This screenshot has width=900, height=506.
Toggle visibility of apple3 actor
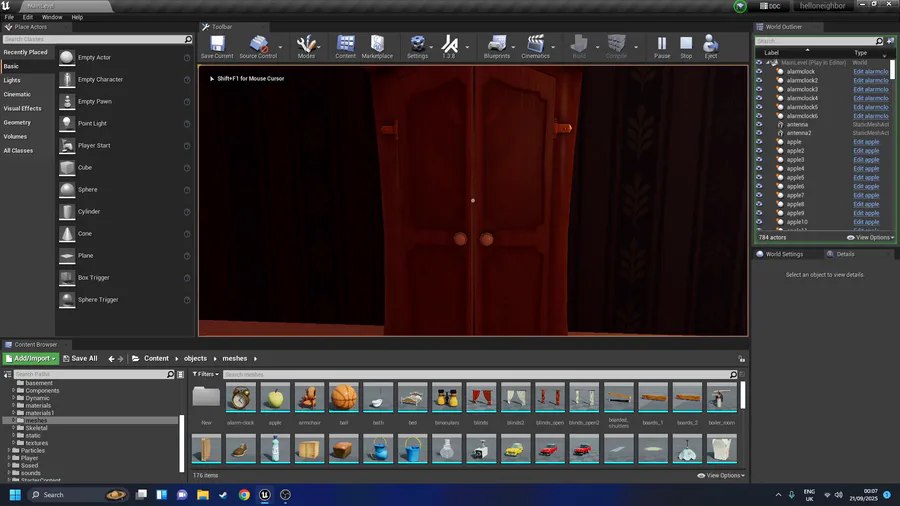tap(759, 159)
